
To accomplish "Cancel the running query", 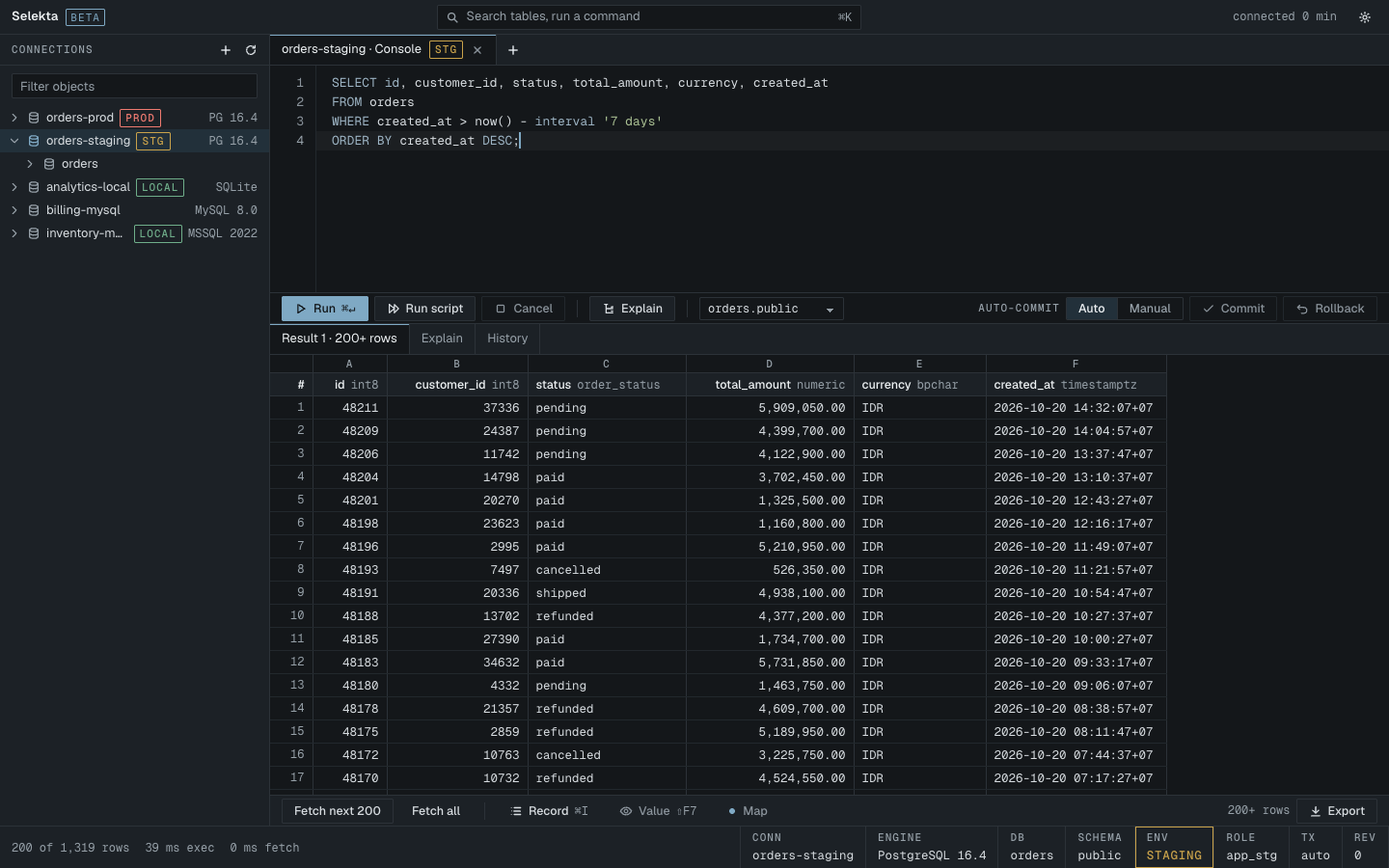I will point(524,309).
